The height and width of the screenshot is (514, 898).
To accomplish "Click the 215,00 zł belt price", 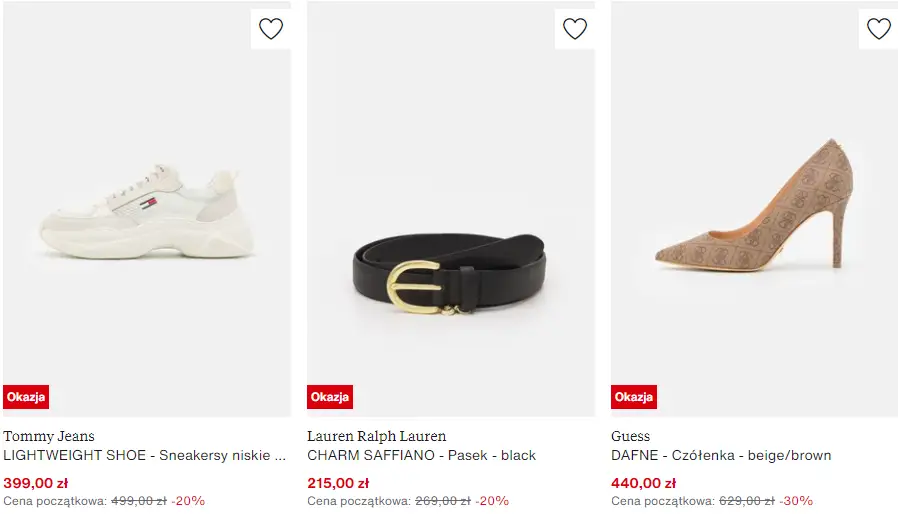I will coord(338,483).
